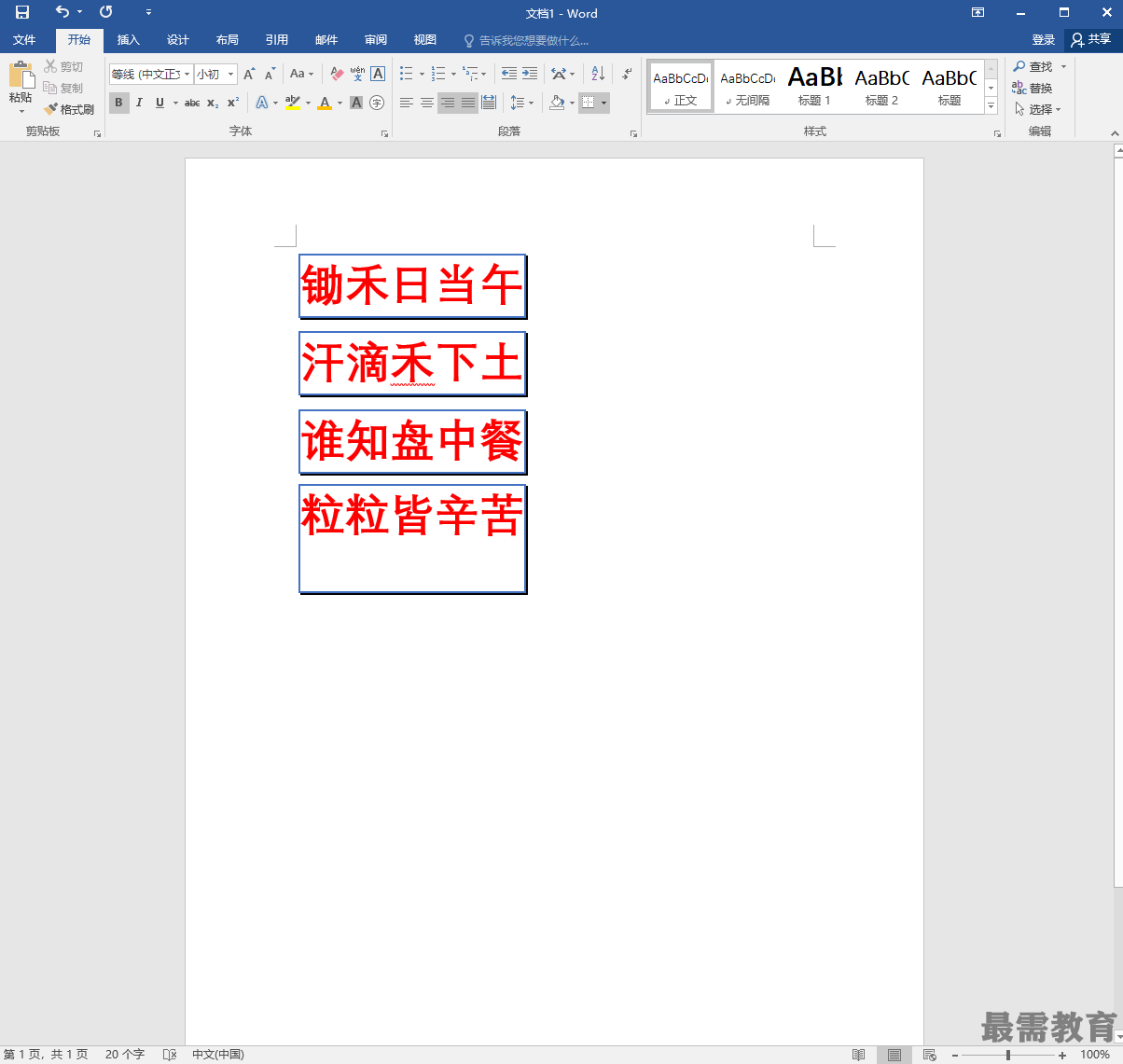Open the 选择 select dropdown
The width and height of the screenshot is (1123, 1064).
(1038, 110)
